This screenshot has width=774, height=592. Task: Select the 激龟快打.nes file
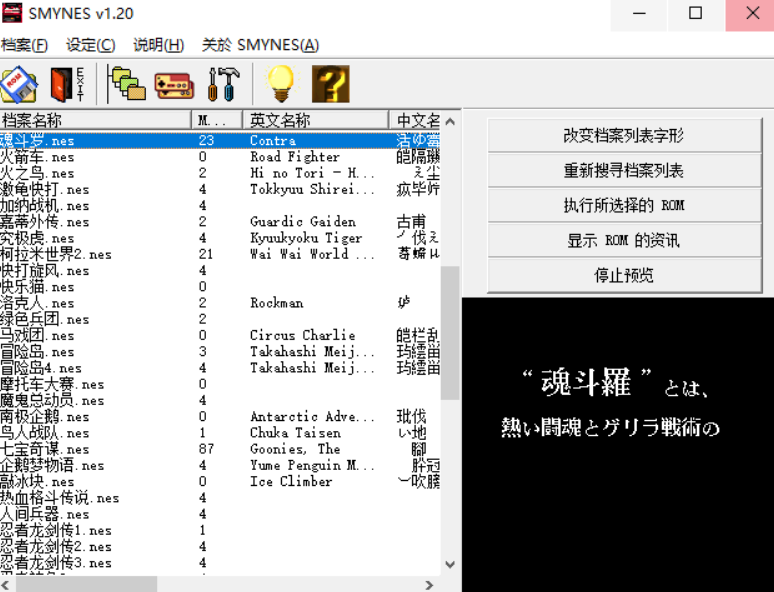point(45,189)
